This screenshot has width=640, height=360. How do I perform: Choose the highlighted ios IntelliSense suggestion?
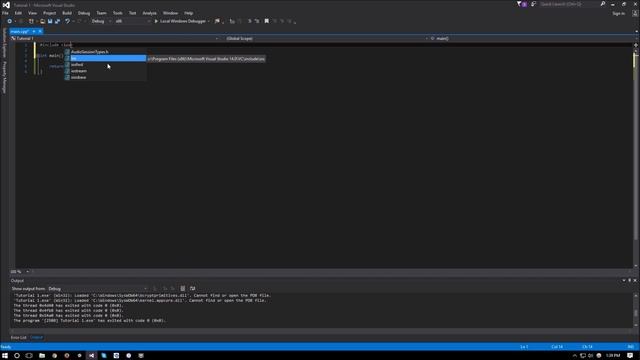pos(105,58)
